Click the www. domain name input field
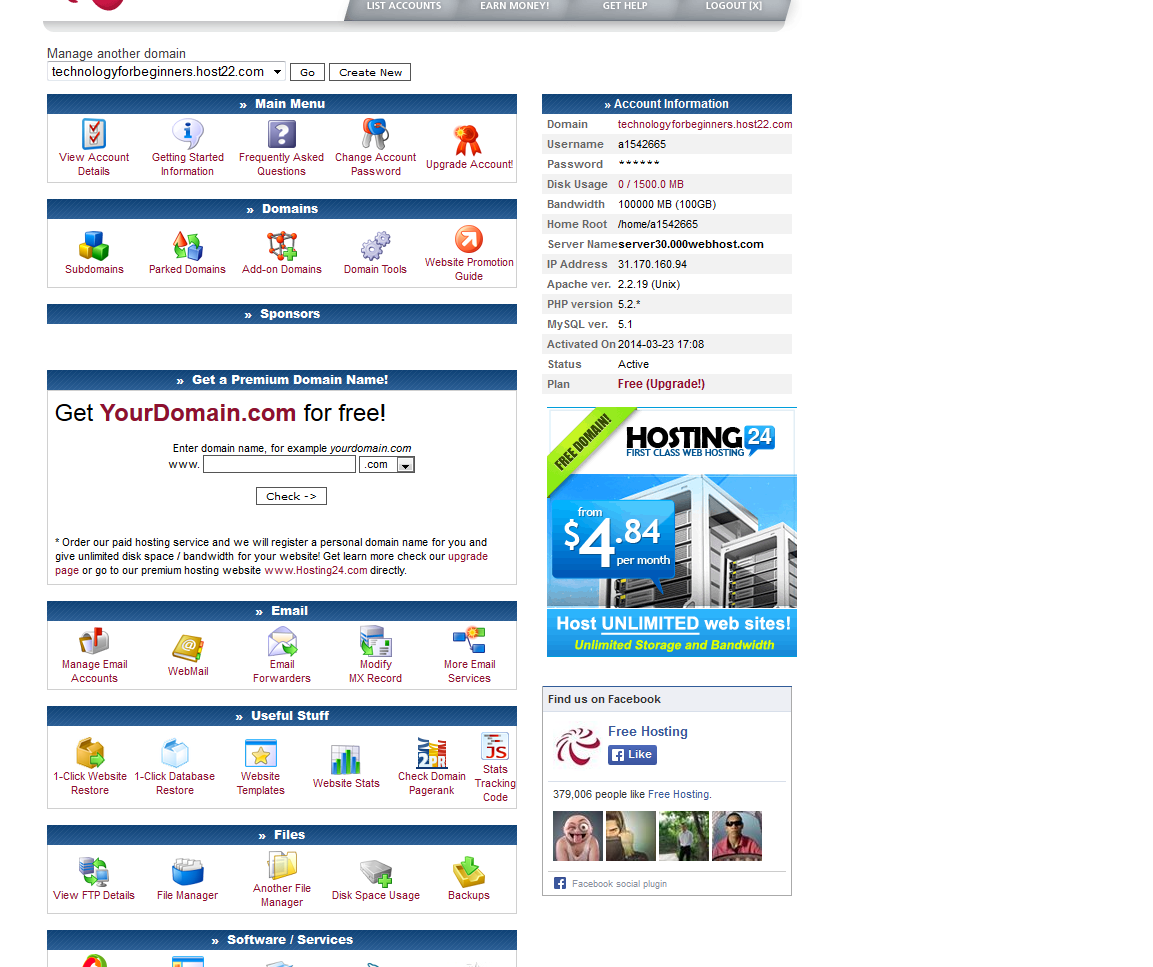1153x967 pixels. [279, 465]
